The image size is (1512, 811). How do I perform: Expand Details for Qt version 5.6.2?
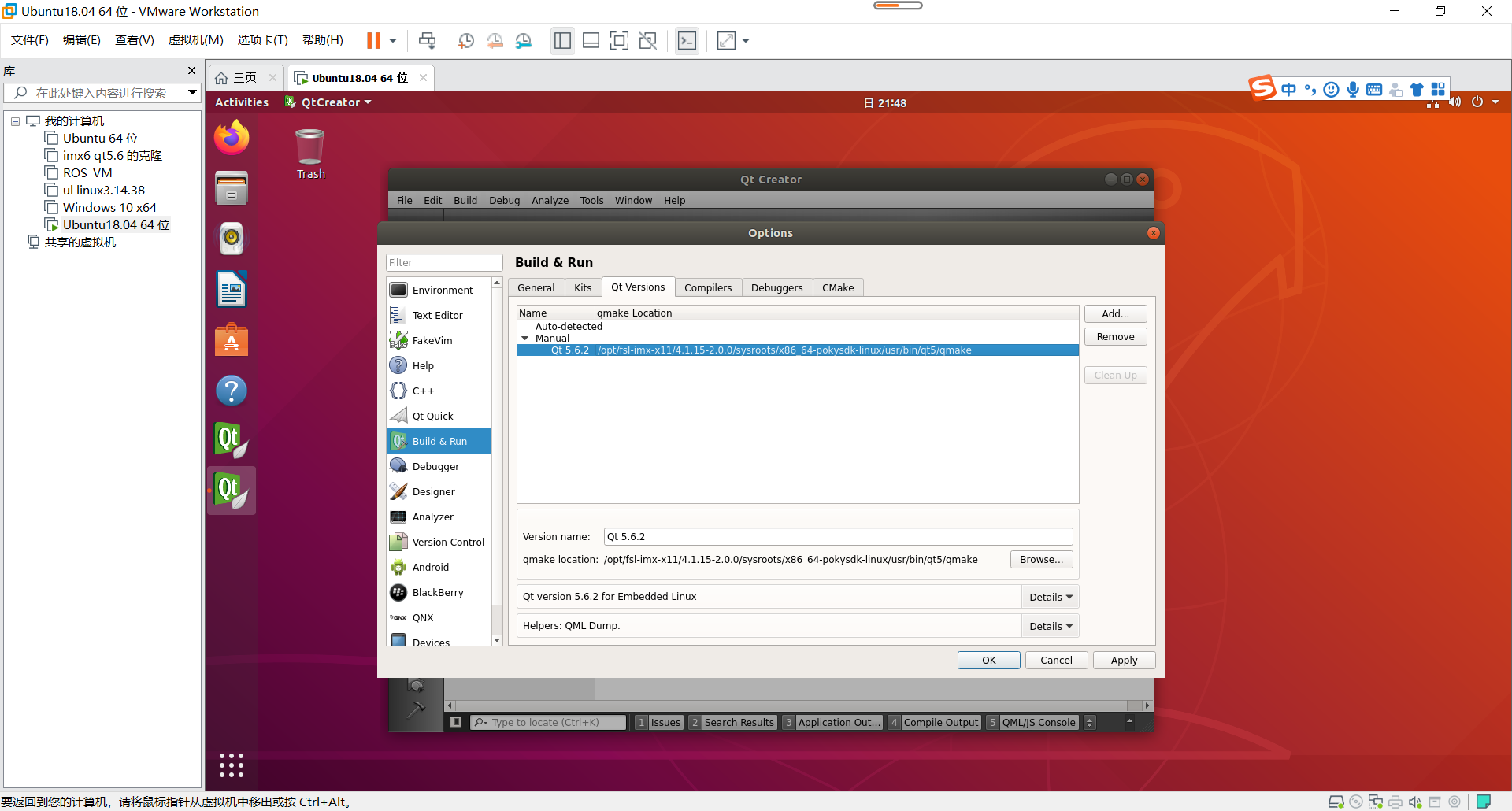[1050, 597]
